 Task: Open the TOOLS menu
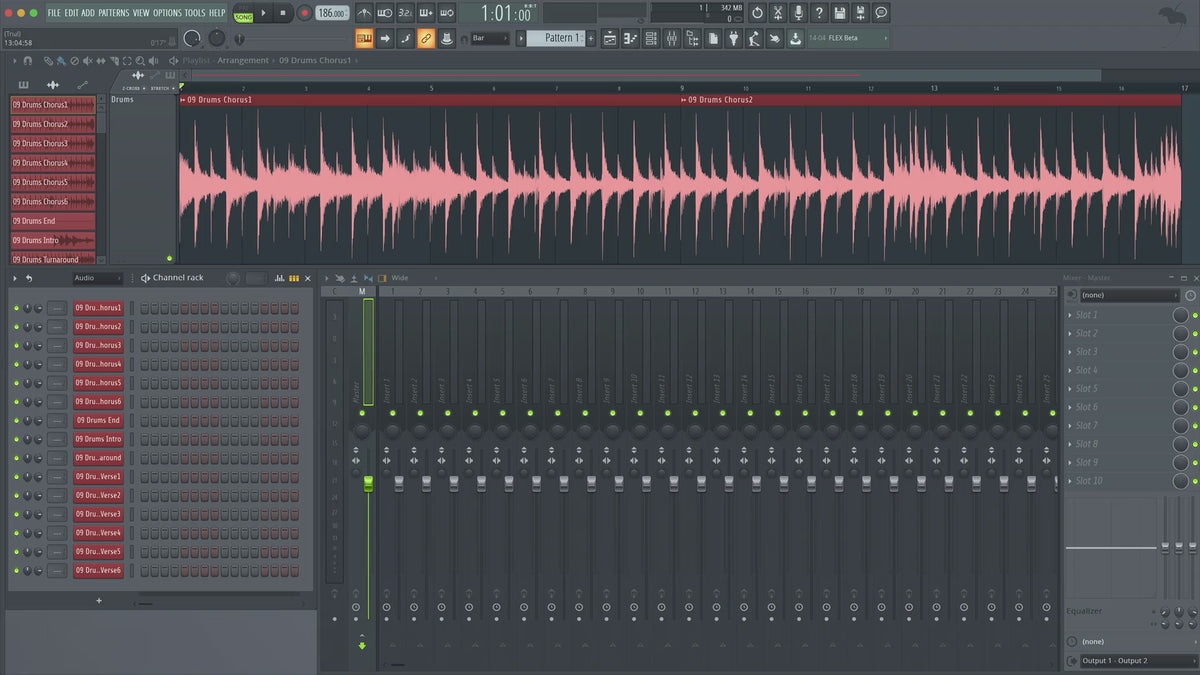click(194, 13)
